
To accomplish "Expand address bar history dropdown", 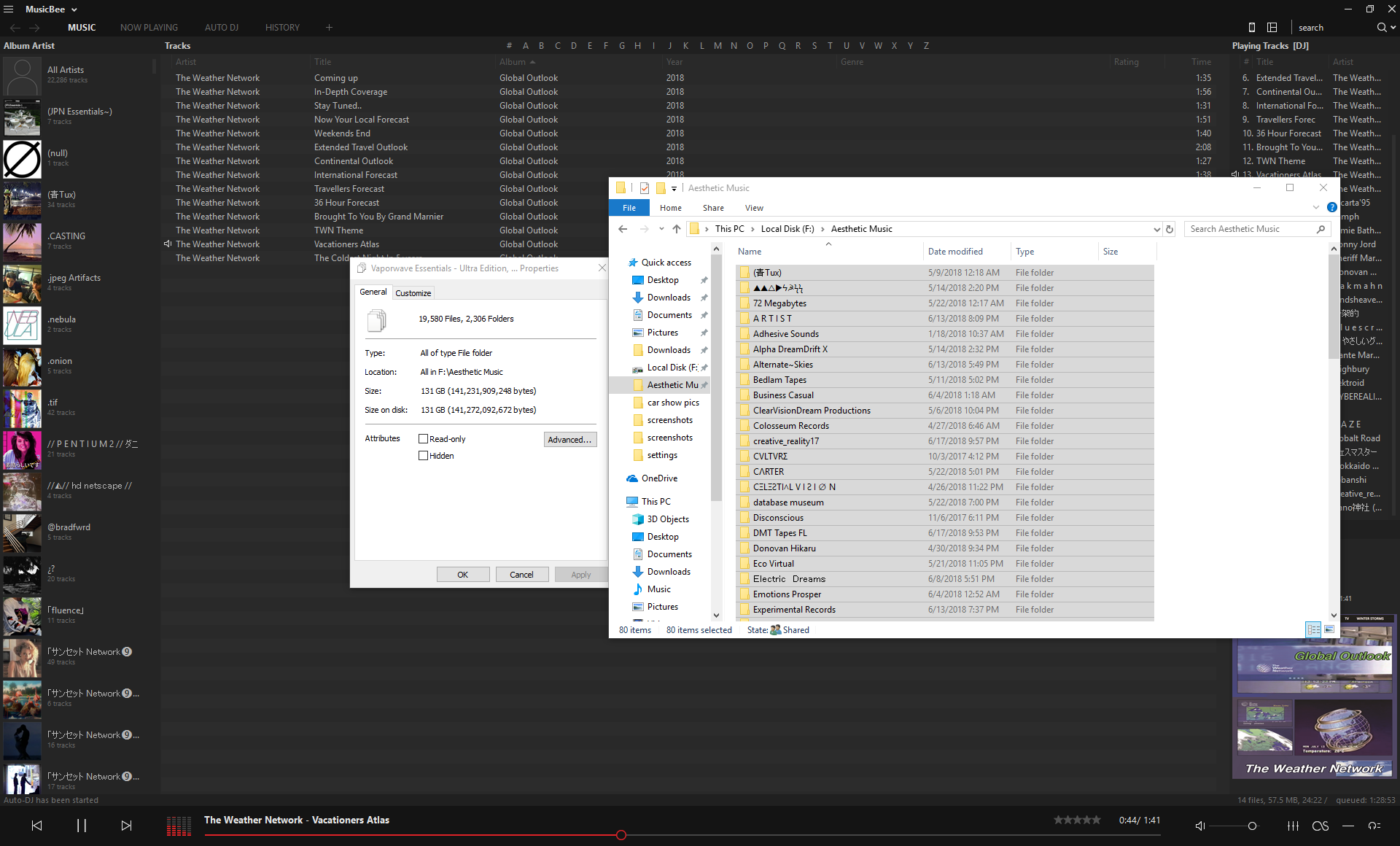I will pyautogui.click(x=1156, y=229).
